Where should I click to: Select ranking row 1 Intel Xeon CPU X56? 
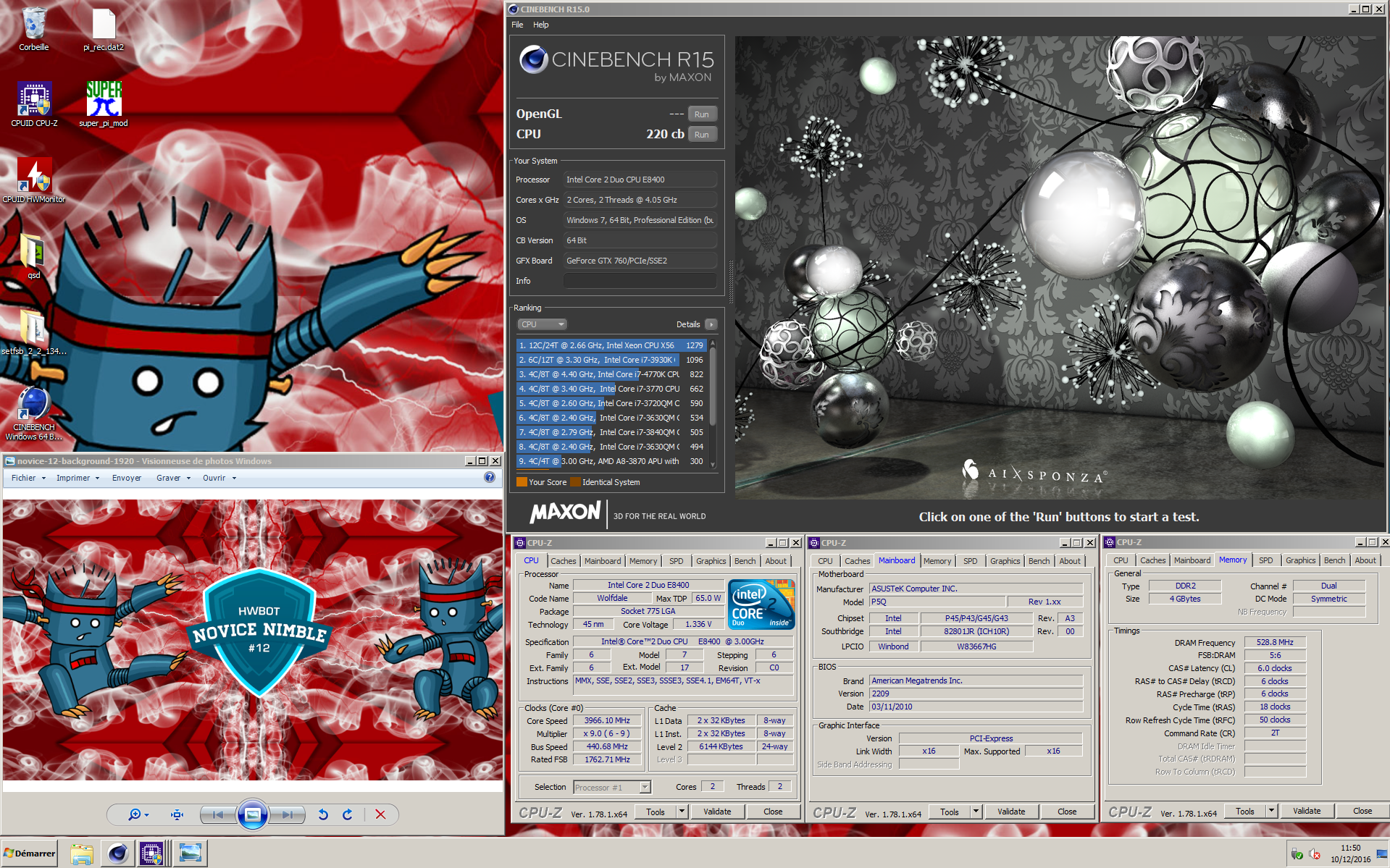(x=611, y=345)
